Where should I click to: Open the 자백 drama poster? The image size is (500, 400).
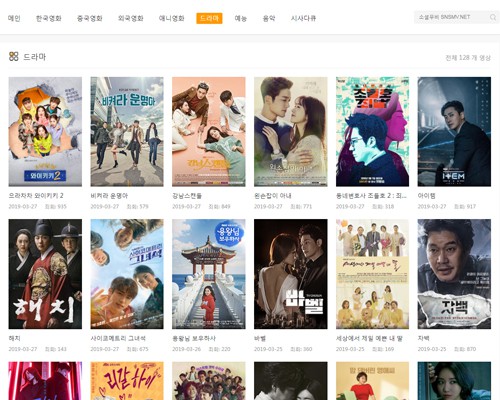pyautogui.click(x=454, y=274)
